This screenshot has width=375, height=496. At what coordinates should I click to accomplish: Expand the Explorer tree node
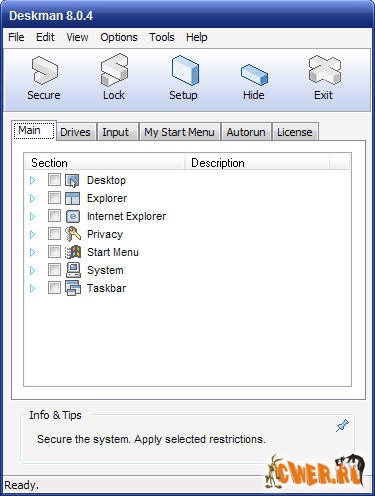(x=32, y=198)
